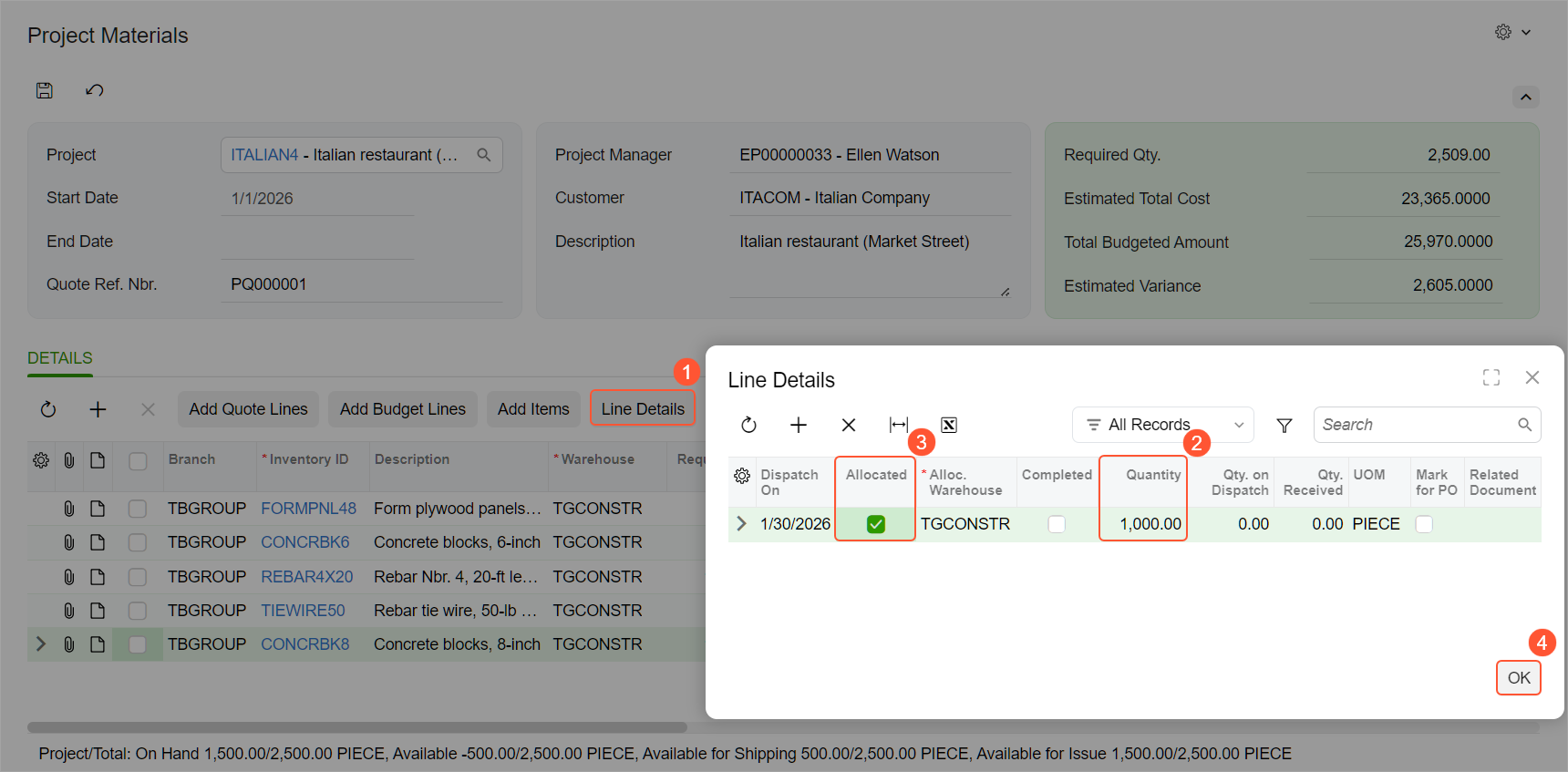Click the End Date field
Screen dimensions: 1568x772
click(317, 242)
